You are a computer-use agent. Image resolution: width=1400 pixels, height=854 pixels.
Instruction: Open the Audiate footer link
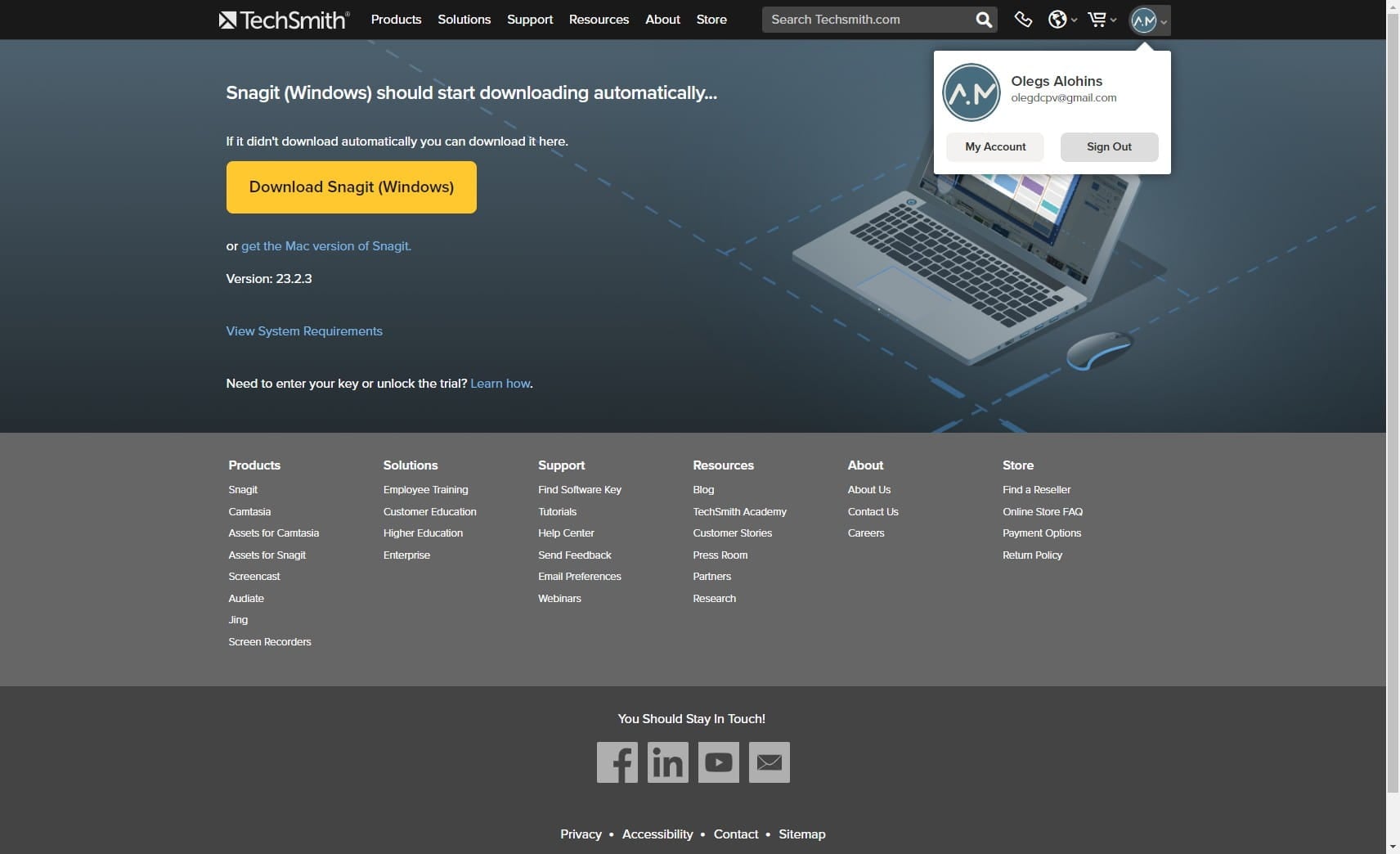(246, 599)
